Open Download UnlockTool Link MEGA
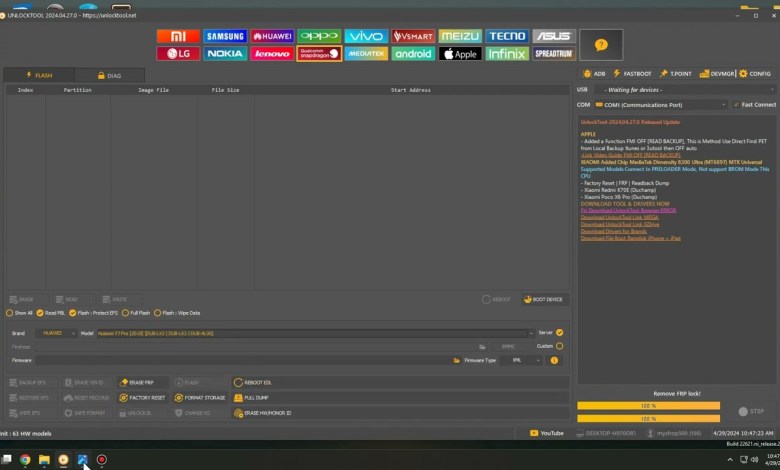Screen dimensions: 780x470 click(619, 217)
